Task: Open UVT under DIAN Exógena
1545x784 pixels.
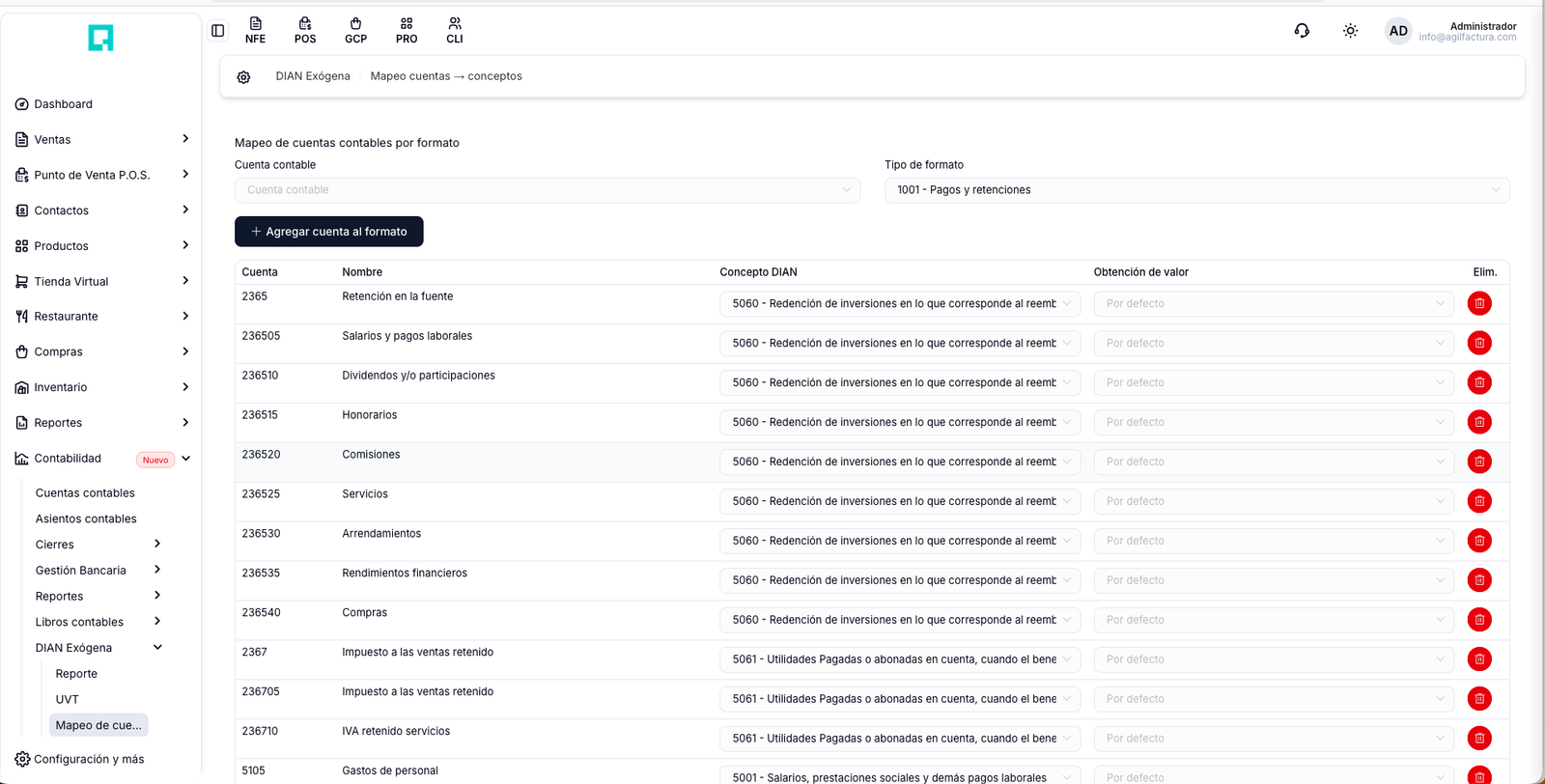Action: [67, 699]
